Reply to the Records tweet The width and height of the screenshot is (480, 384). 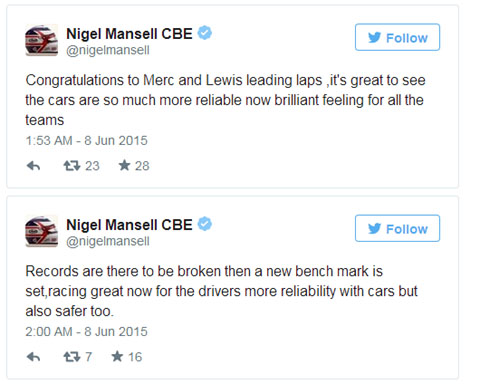coord(33,357)
